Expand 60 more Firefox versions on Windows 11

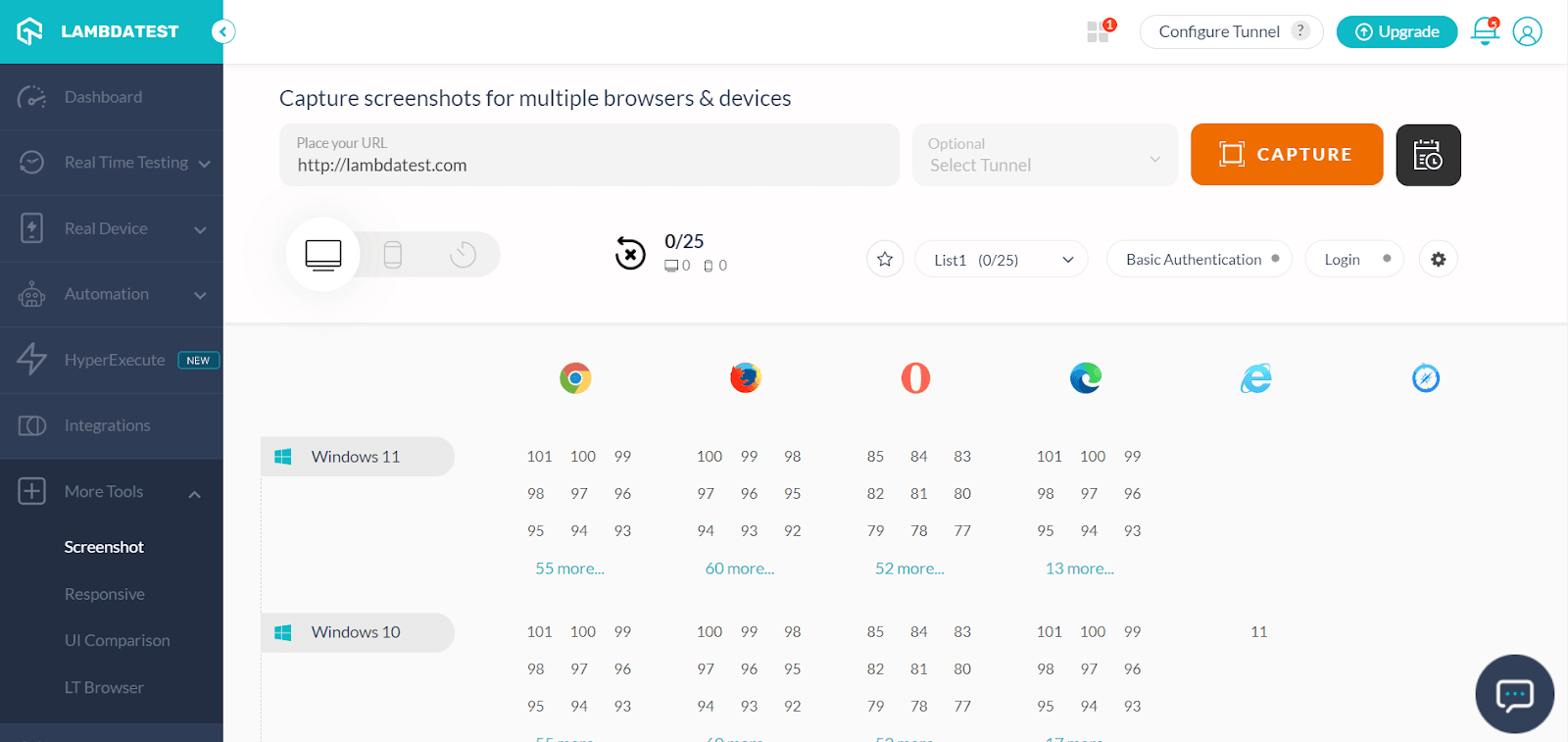(x=740, y=569)
